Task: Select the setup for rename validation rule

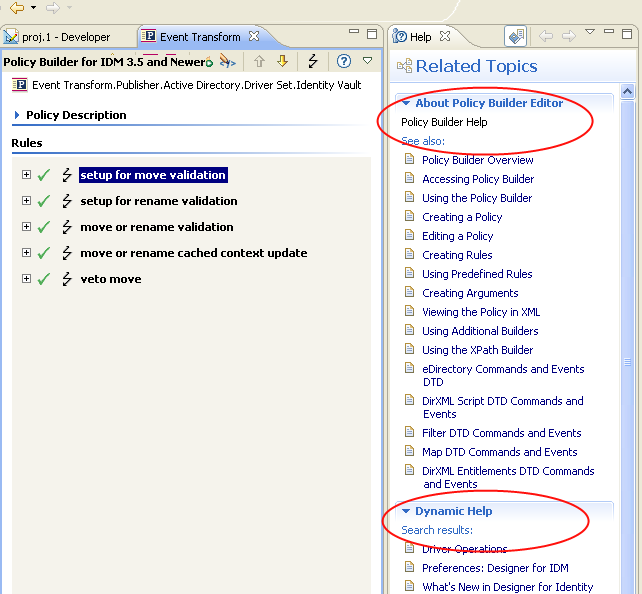Action: coord(159,201)
